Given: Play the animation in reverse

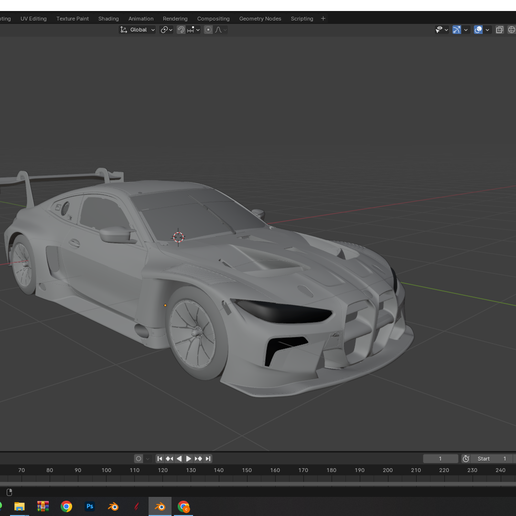Looking at the screenshot, I should 179,459.
